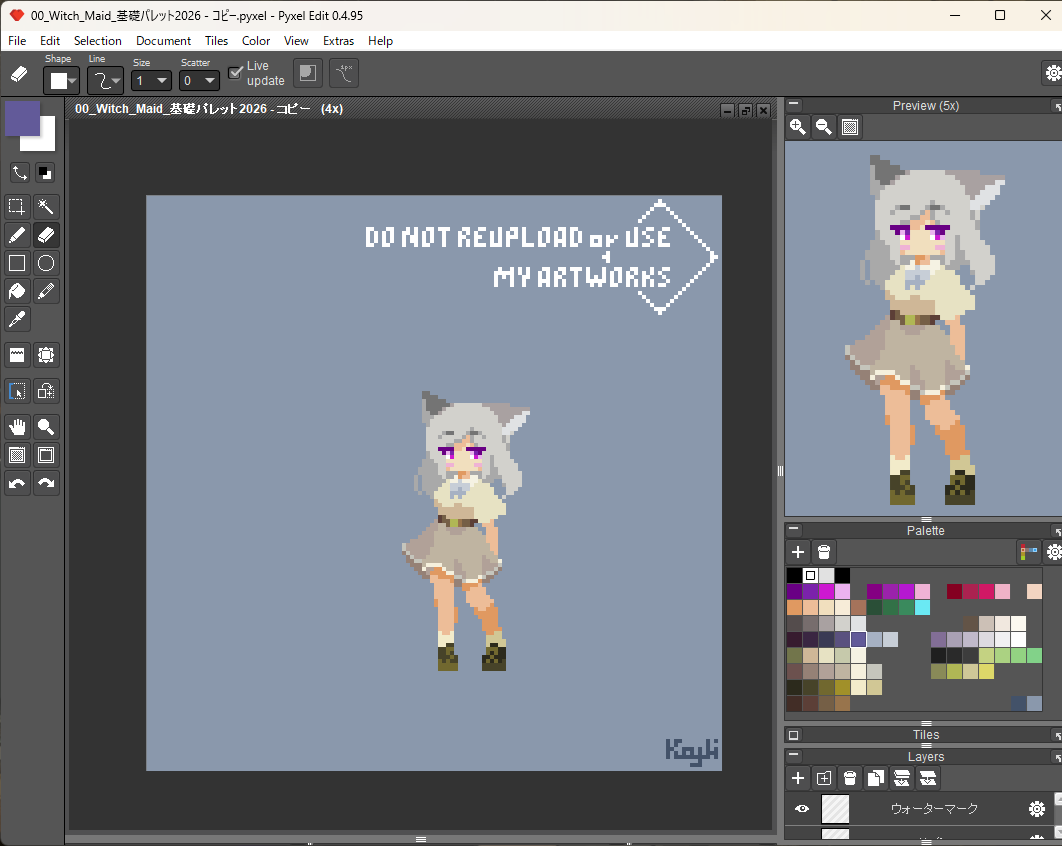Zoom out on the Preview panel
This screenshot has width=1062, height=846.
tap(824, 127)
